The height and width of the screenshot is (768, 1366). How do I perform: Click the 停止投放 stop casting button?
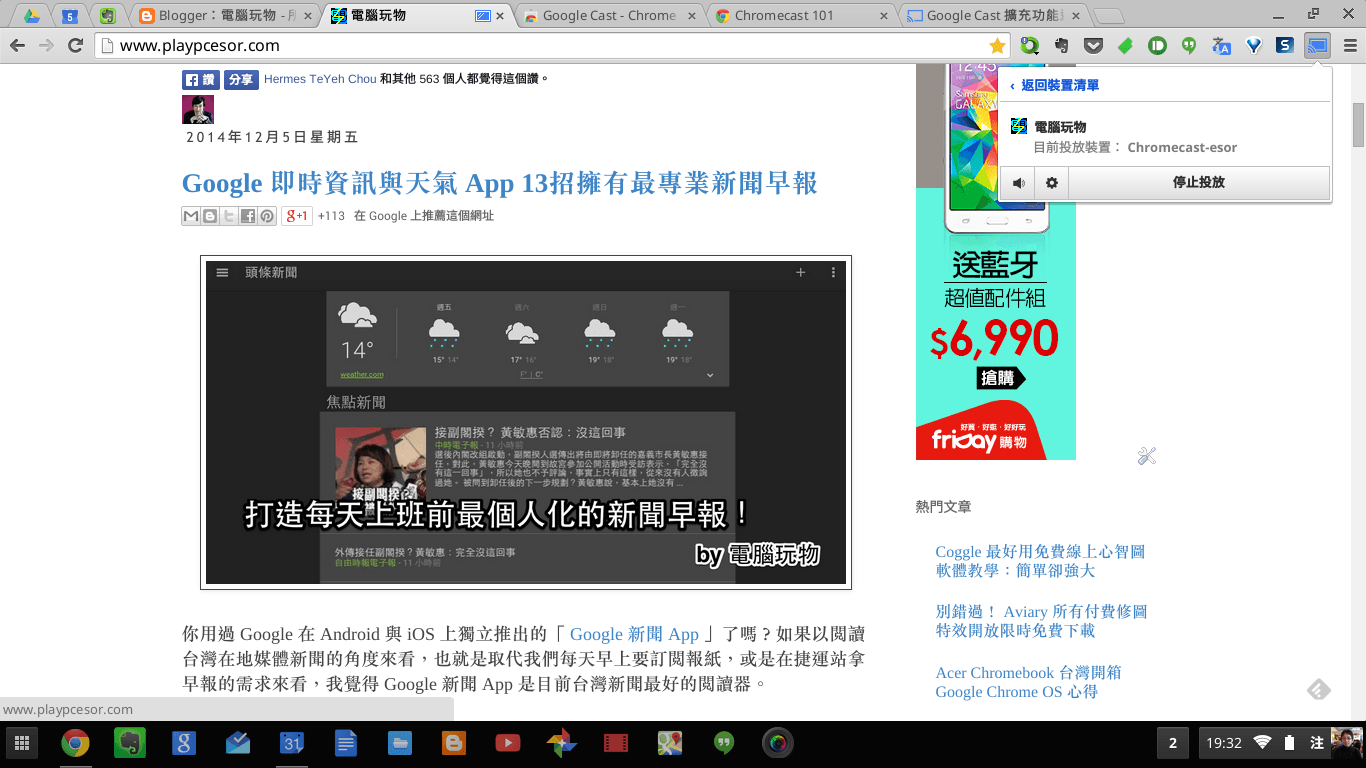click(x=1199, y=183)
